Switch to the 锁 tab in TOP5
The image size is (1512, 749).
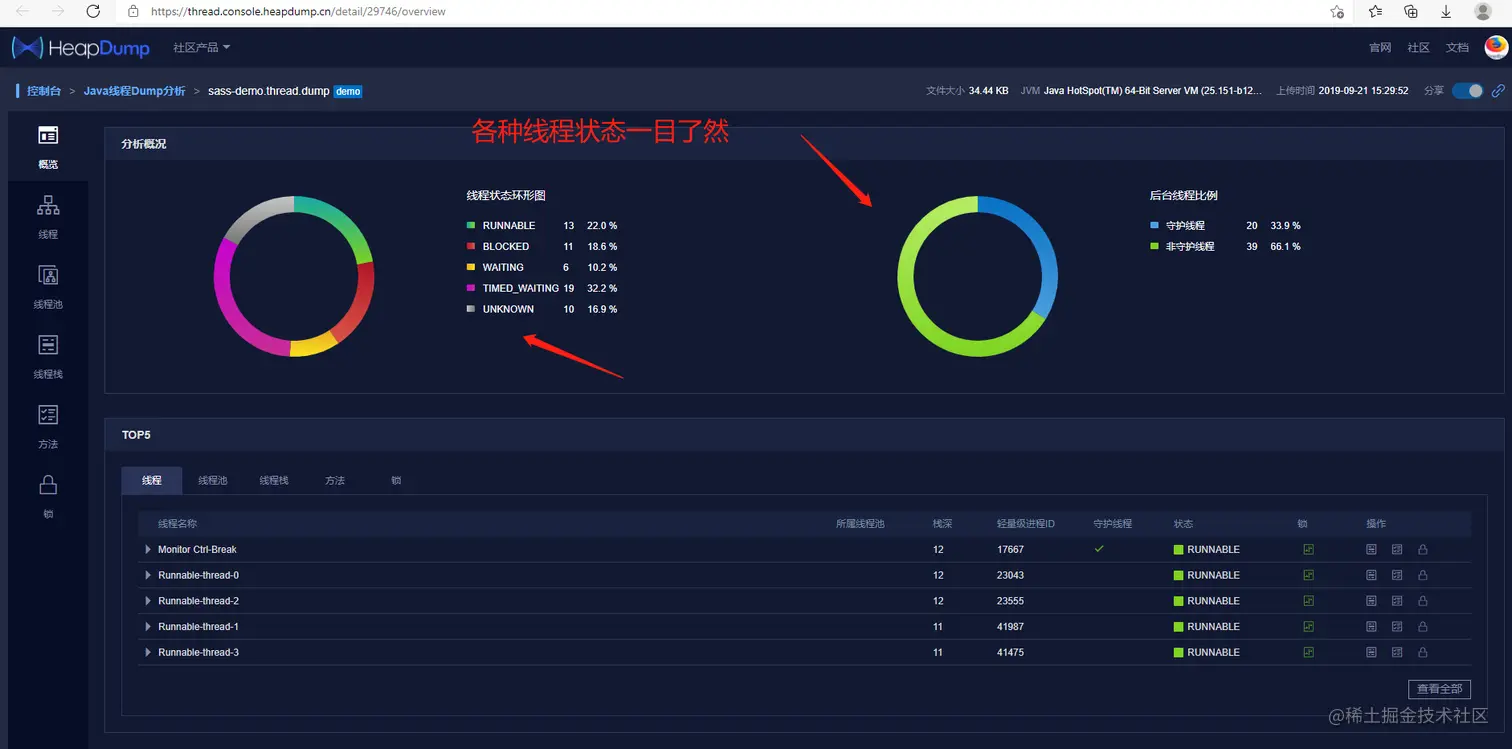396,480
